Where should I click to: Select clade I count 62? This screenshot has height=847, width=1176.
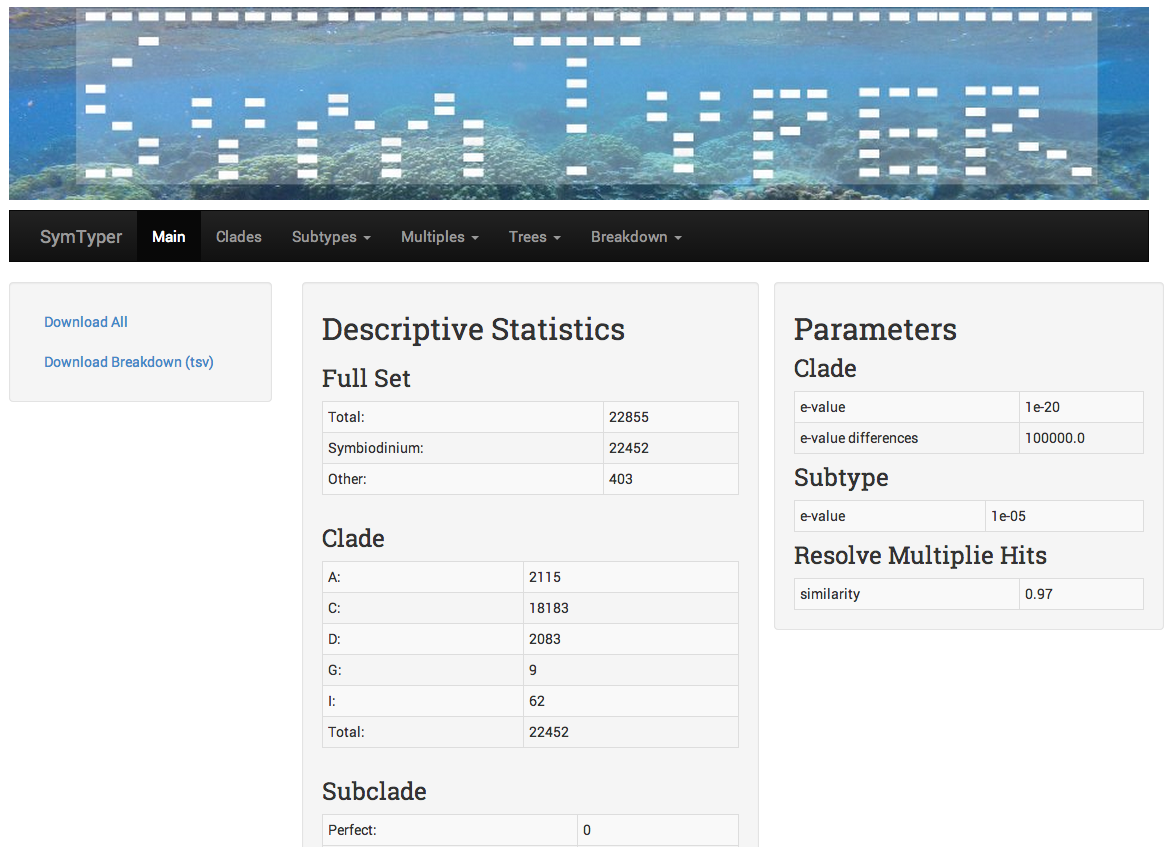pyautogui.click(x=536, y=701)
